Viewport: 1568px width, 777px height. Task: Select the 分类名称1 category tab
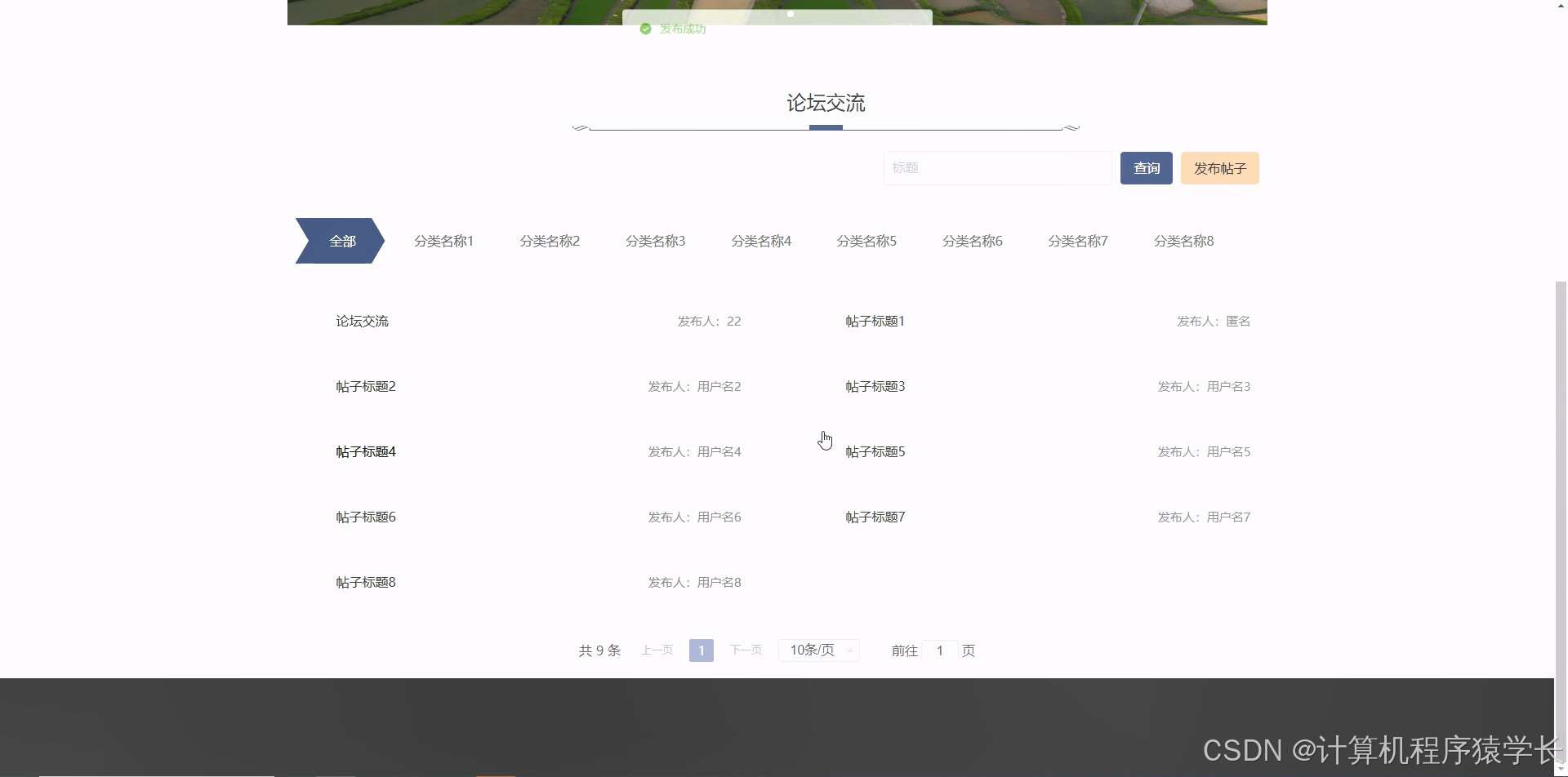443,241
